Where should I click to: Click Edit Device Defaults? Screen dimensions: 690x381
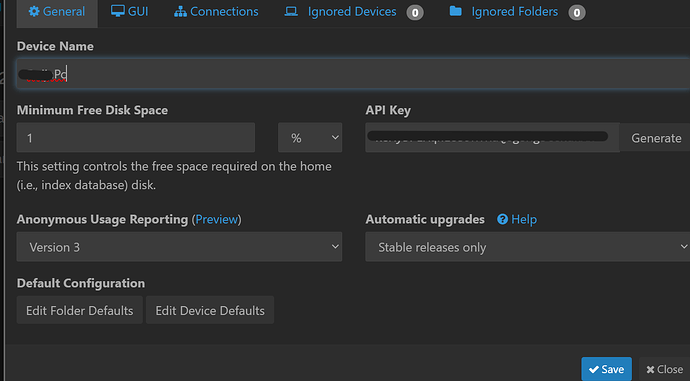click(x=210, y=310)
